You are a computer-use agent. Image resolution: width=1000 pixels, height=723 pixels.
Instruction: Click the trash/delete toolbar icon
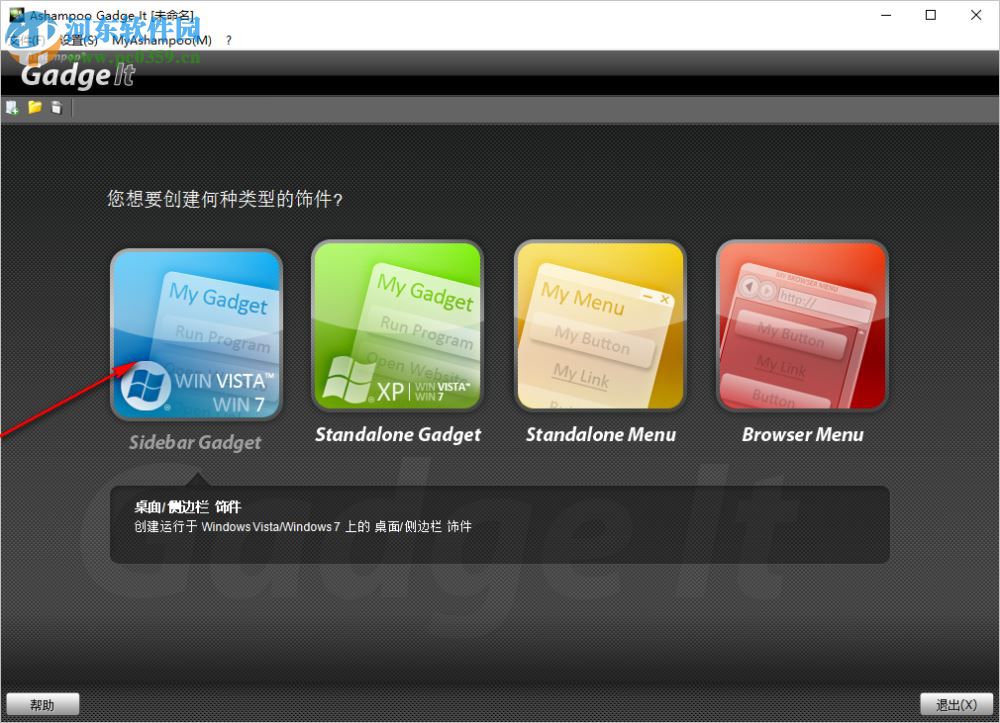[x=57, y=107]
